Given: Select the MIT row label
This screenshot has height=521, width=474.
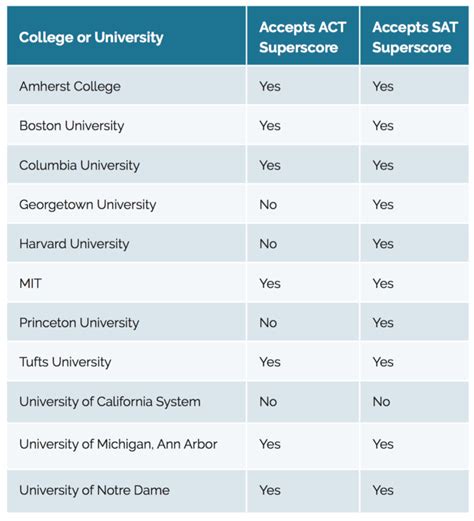Looking at the screenshot, I should point(126,283).
